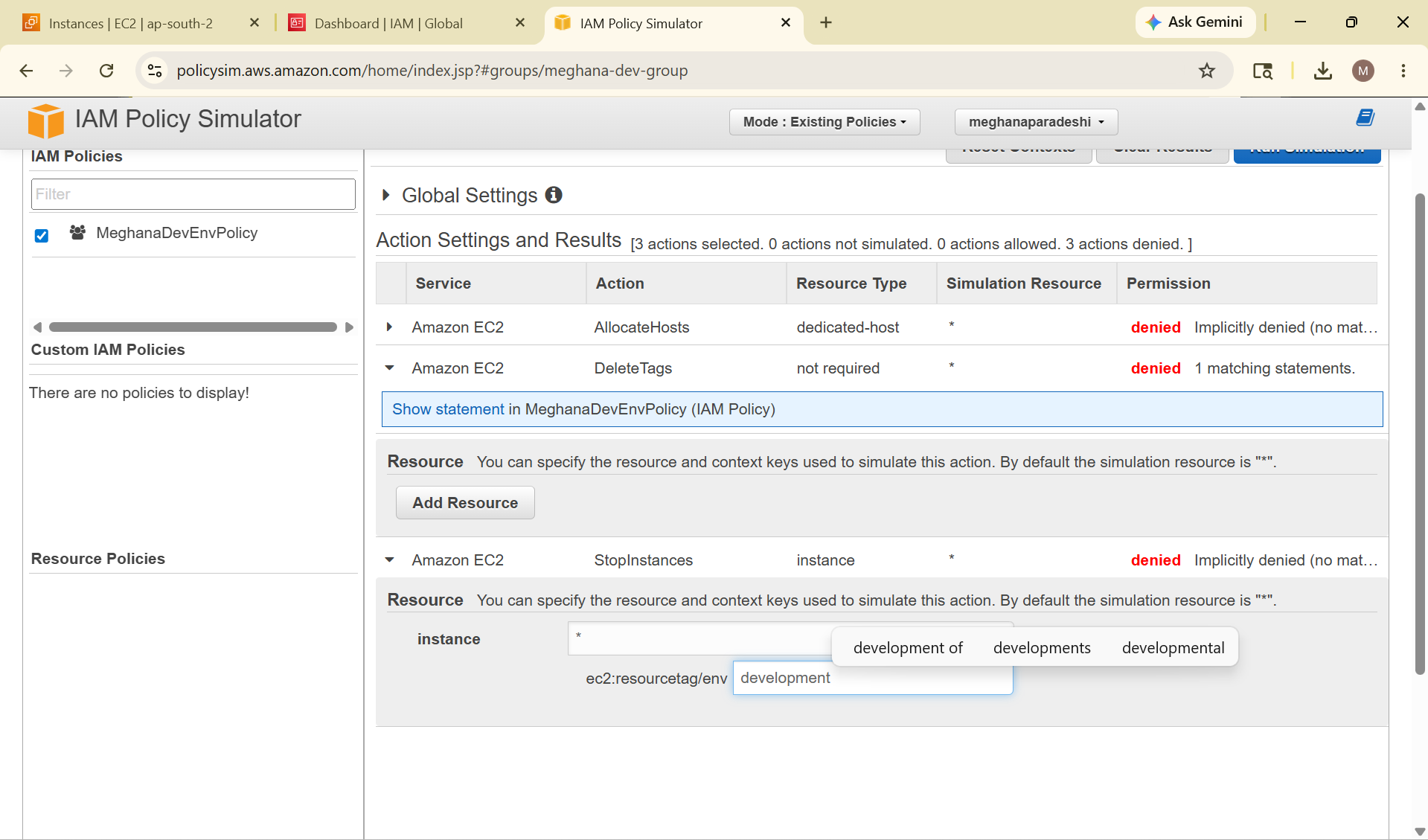
Task: Close the Instances EC2 tab
Action: 254,23
